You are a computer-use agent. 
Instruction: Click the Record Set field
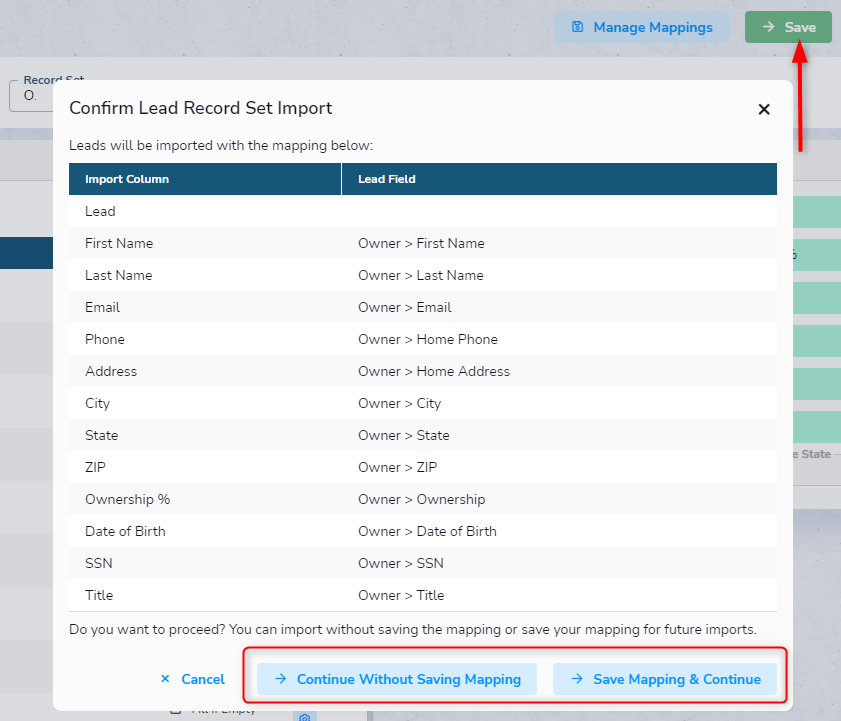tap(31, 95)
